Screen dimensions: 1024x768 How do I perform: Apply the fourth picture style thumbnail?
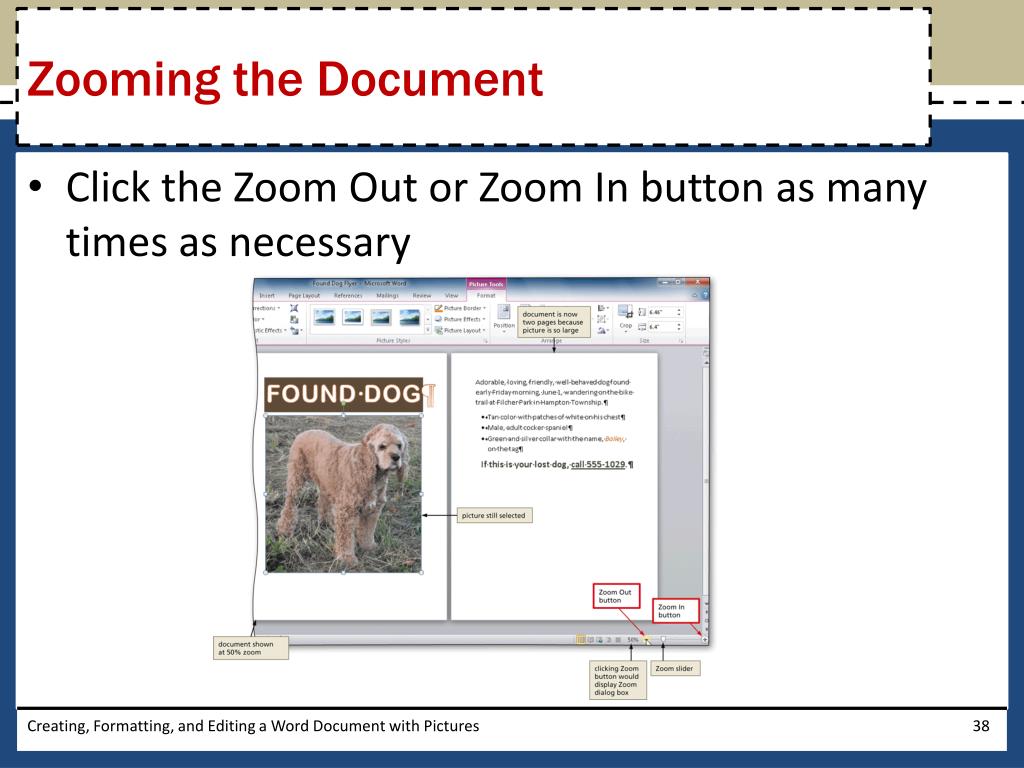(x=410, y=317)
